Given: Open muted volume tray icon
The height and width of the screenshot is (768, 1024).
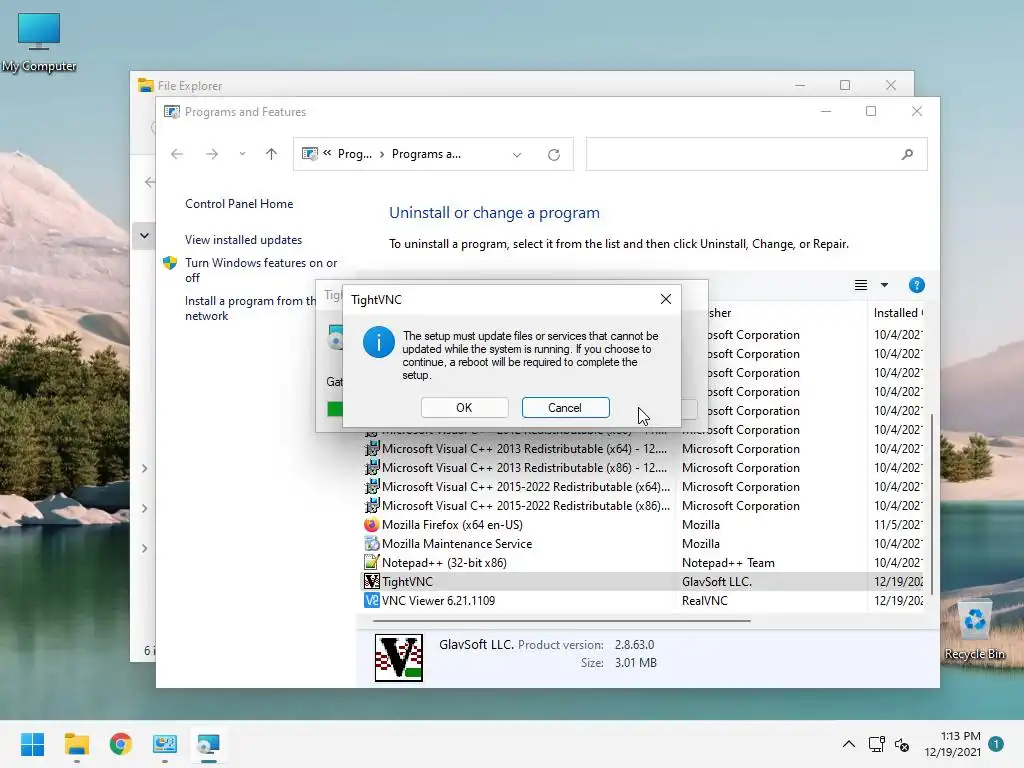Looking at the screenshot, I should (902, 744).
